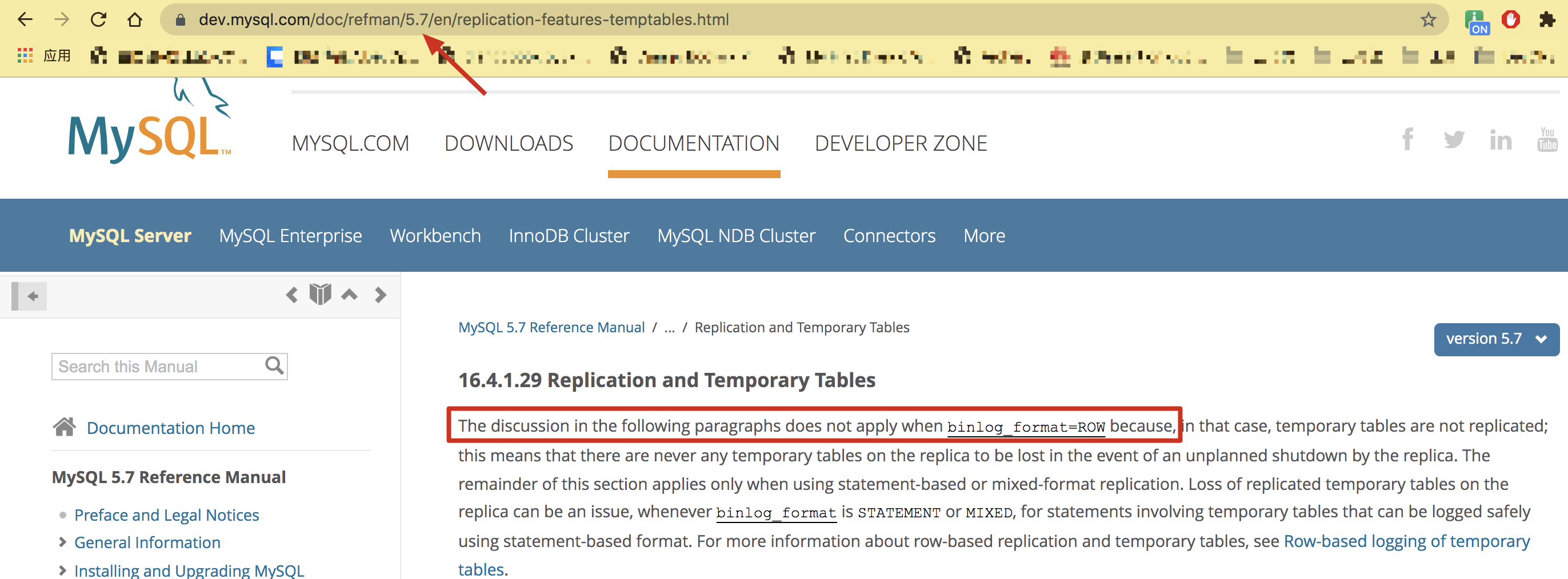Screen dimensions: 1568x579
Task: Switch to the InnoDB Cluster tab
Action: 569,236
